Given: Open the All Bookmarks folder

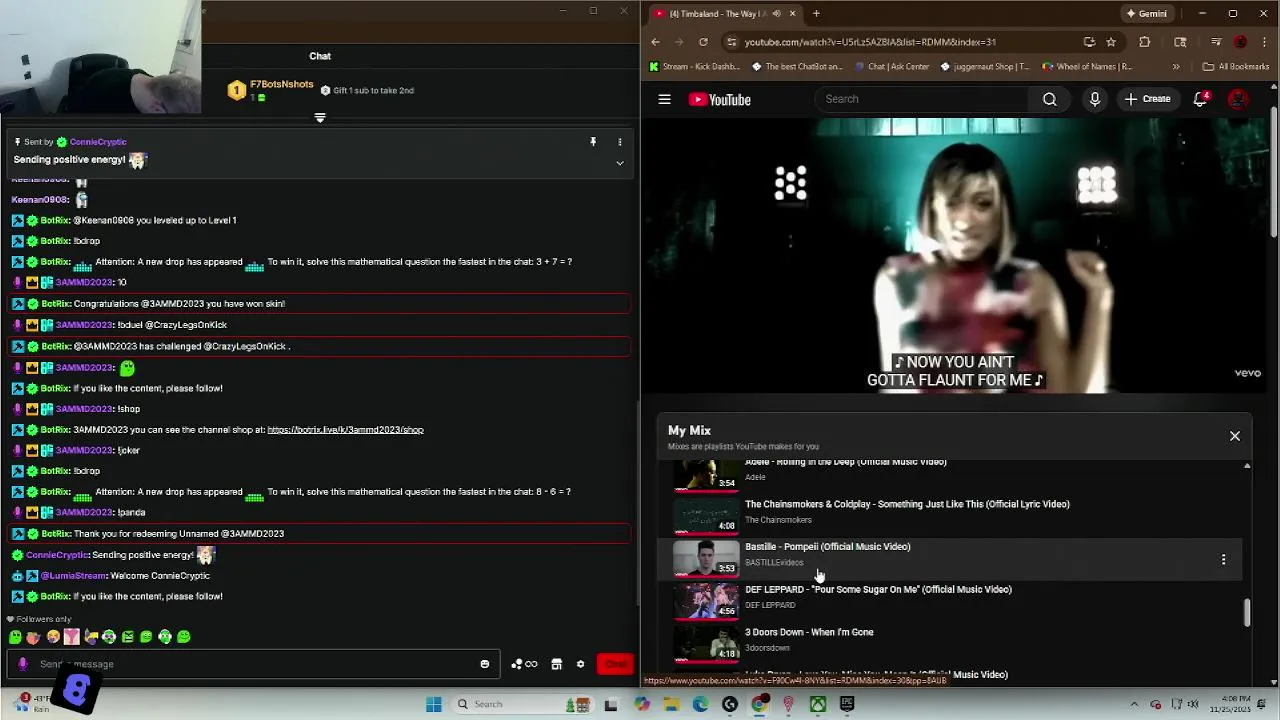Looking at the screenshot, I should click(x=1236, y=67).
